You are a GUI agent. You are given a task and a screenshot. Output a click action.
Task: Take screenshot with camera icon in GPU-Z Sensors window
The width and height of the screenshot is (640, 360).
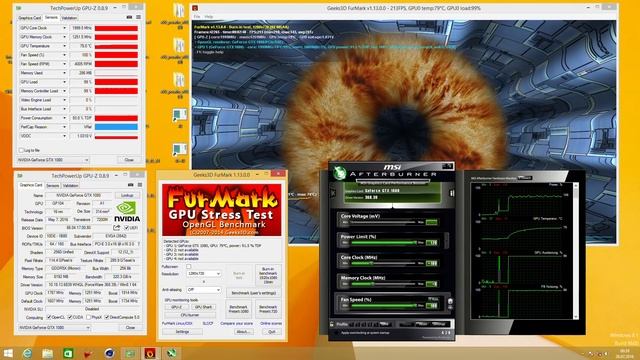tap(129, 17)
